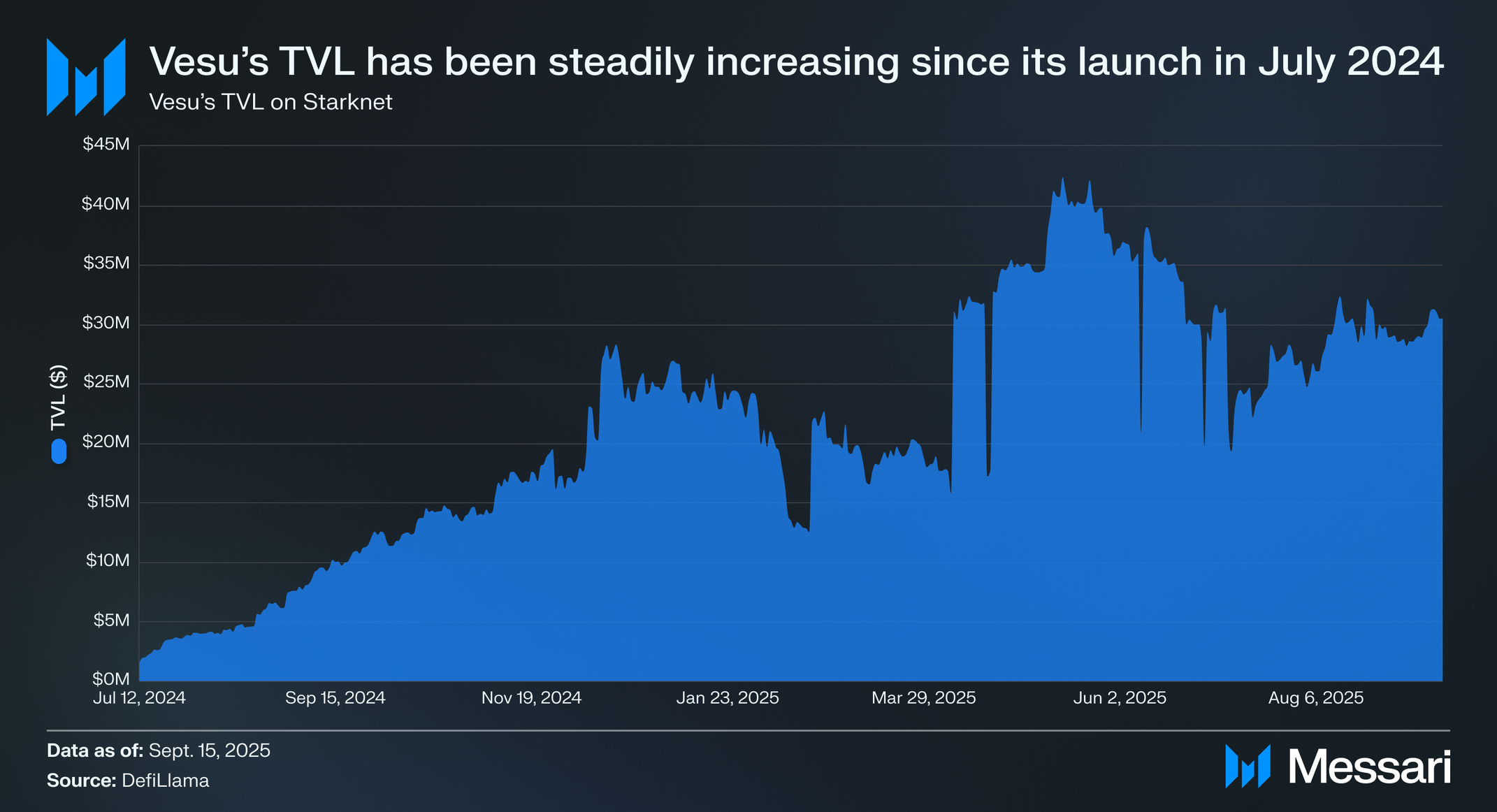Click the $45M y-axis label

tap(106, 145)
